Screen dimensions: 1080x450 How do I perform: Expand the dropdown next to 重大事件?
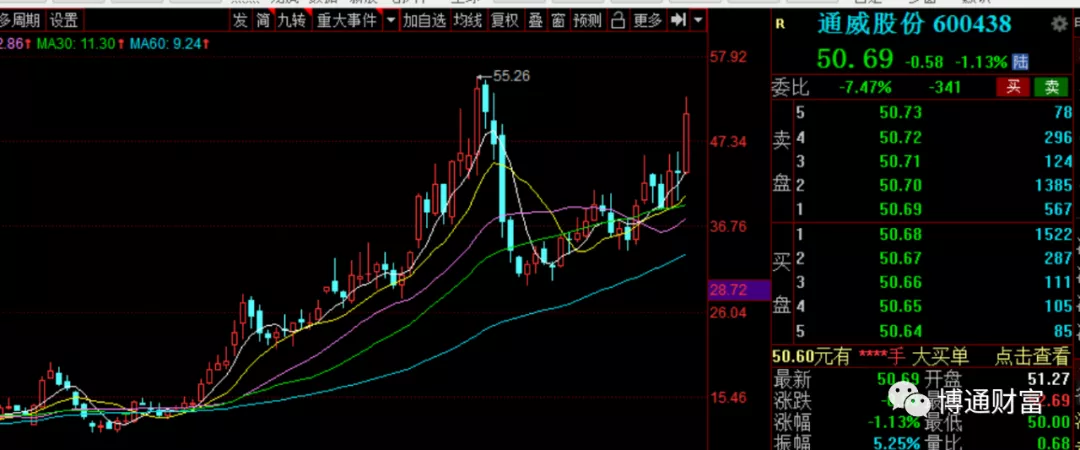click(391, 21)
